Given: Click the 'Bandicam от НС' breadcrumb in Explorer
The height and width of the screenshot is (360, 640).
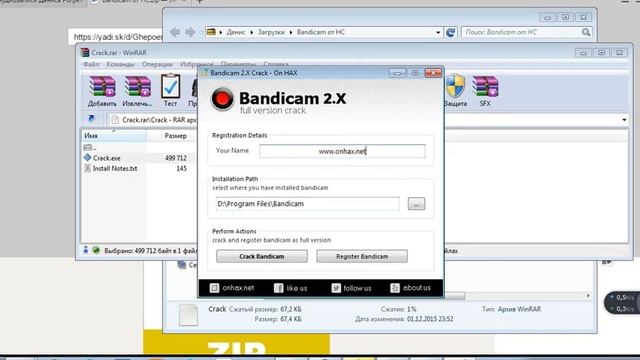Looking at the screenshot, I should [321, 32].
